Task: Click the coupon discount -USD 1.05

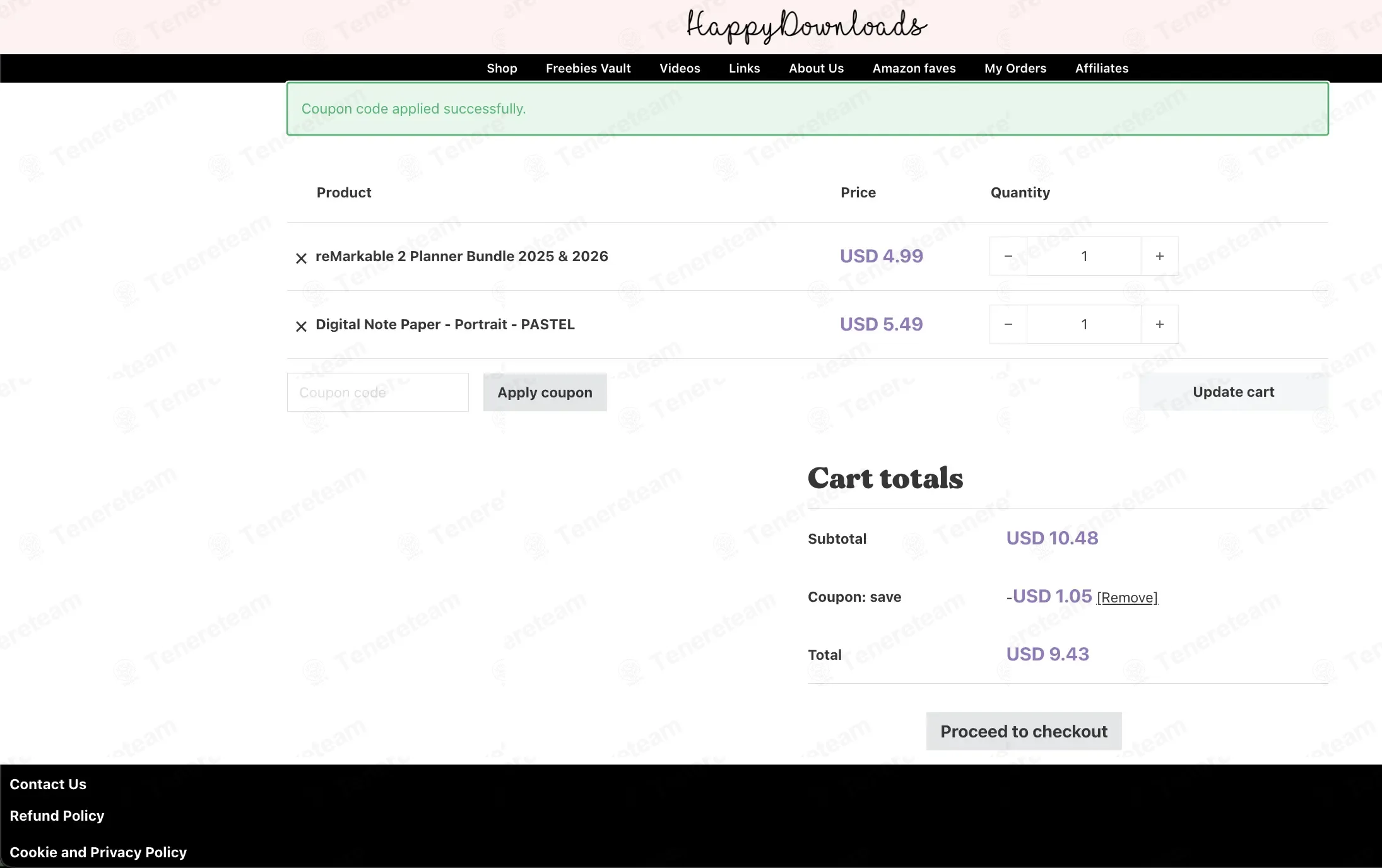Action: (x=1049, y=596)
